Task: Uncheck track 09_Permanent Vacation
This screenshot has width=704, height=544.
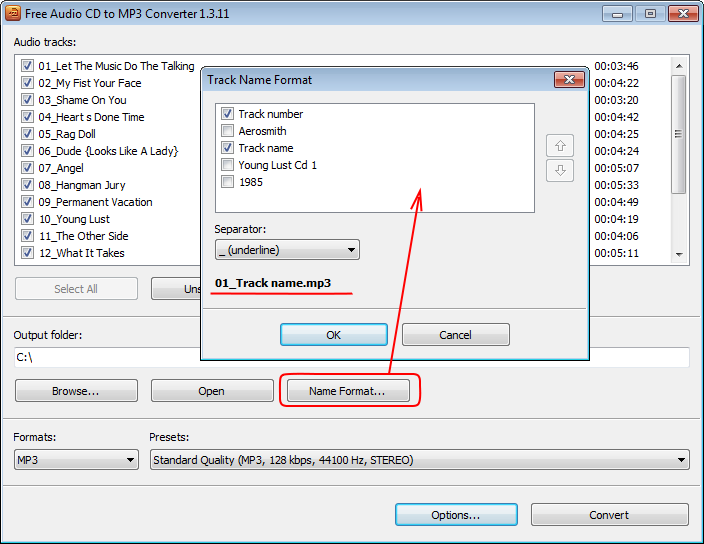Action: (27, 202)
